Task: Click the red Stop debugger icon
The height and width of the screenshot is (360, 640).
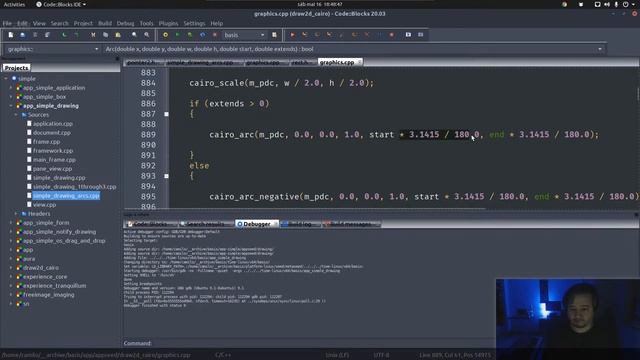Action: [x=391, y=35]
